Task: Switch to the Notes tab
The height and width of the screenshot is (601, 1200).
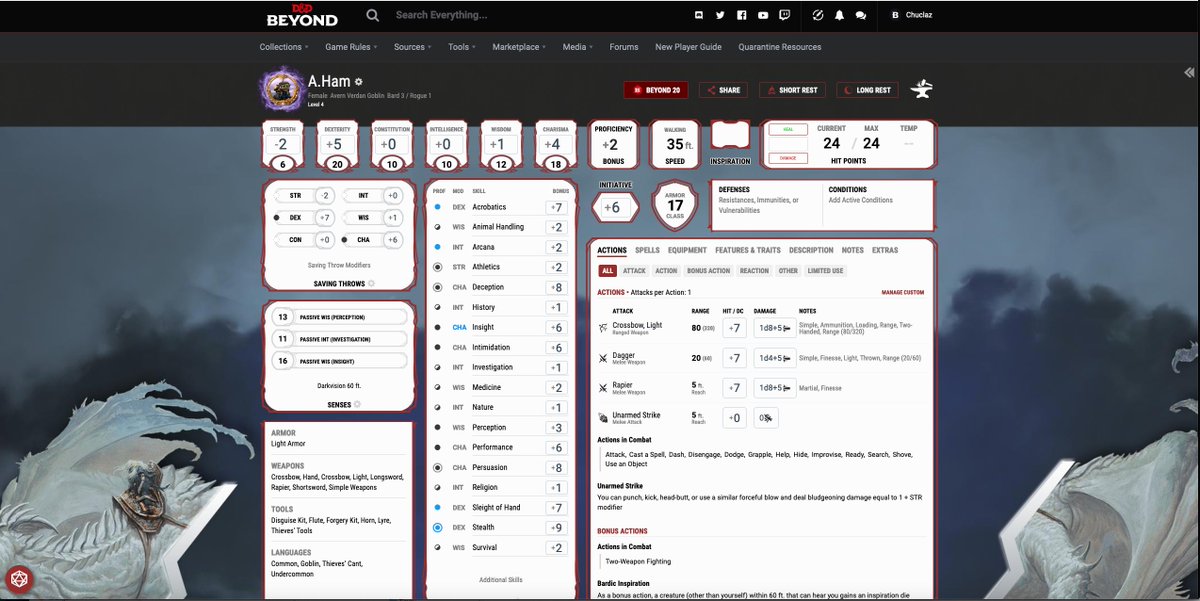Action: pos(853,250)
